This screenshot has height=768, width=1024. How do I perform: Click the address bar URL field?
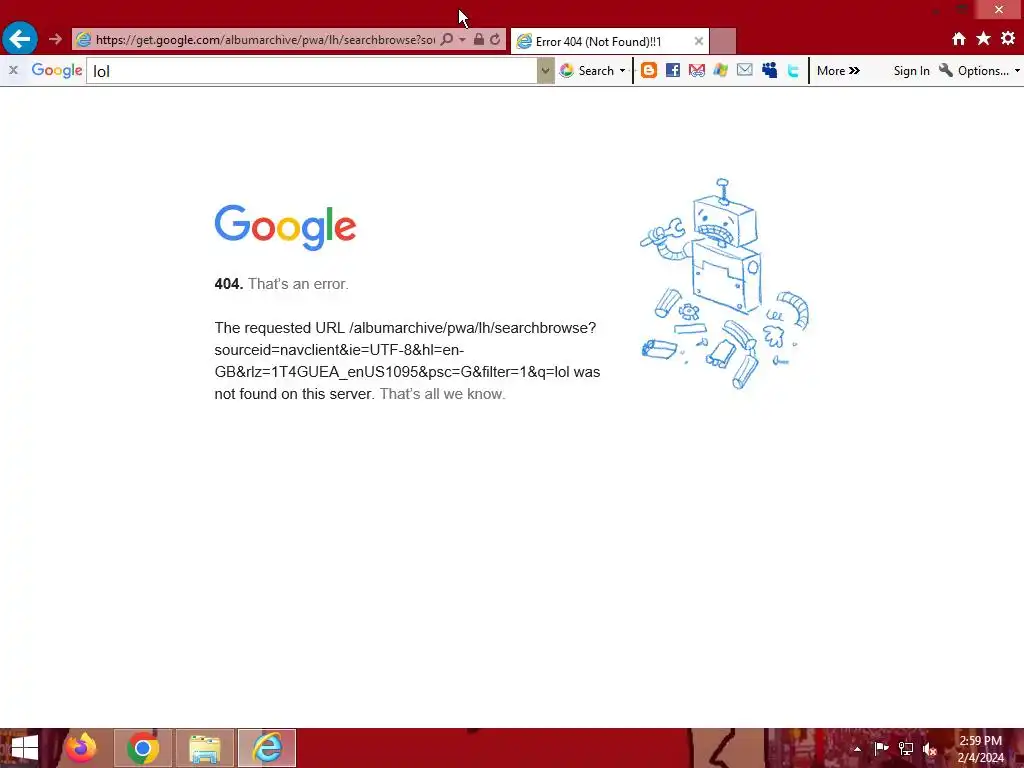tap(264, 39)
